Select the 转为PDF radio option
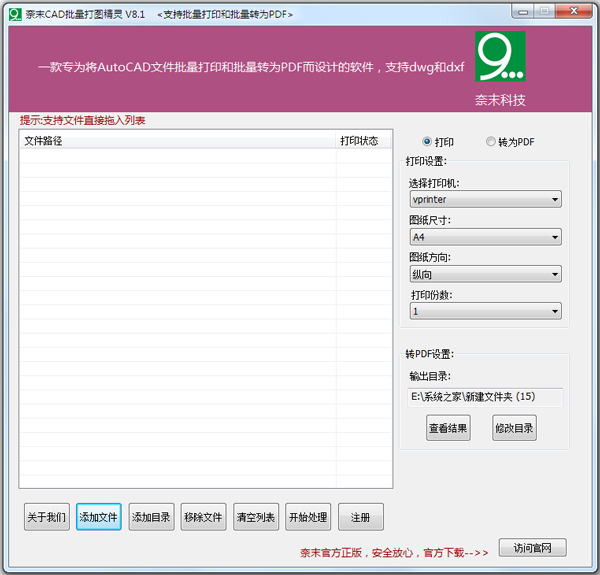 point(491,142)
